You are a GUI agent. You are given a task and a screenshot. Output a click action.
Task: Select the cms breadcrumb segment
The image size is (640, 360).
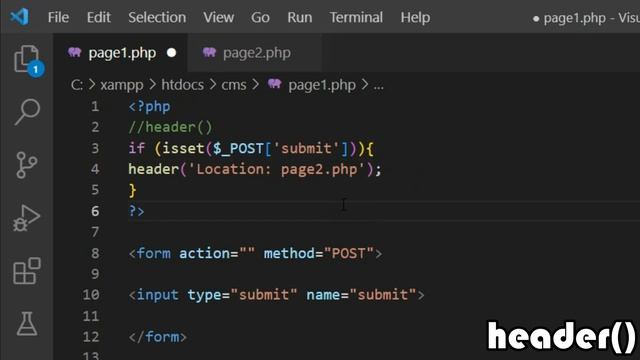[234, 85]
